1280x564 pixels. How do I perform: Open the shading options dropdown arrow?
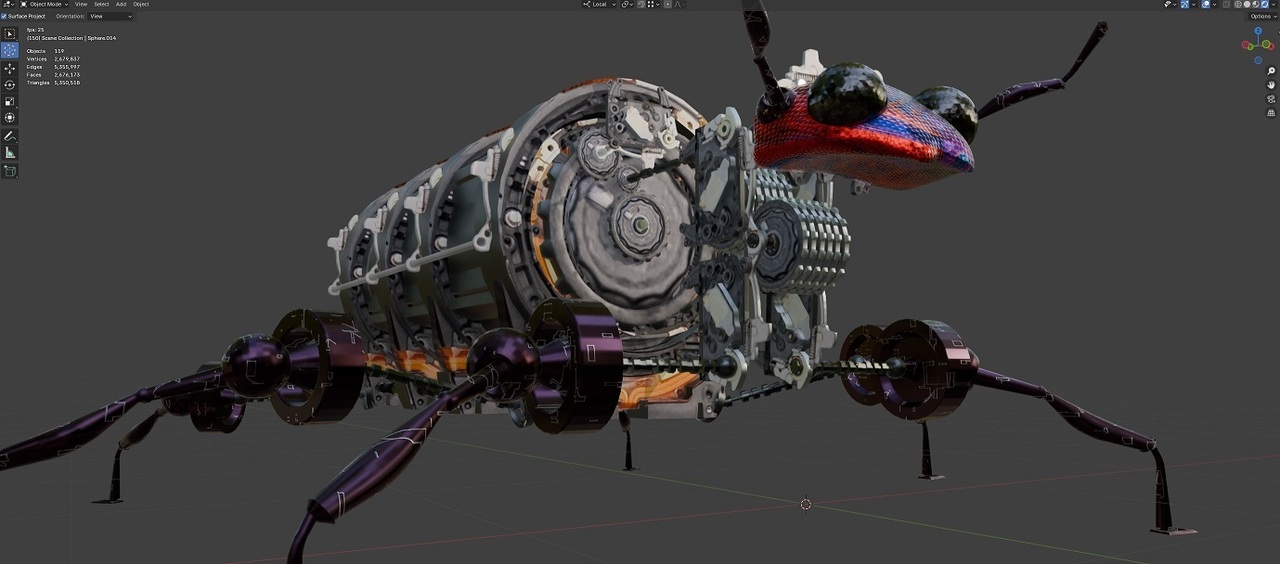1274,4
